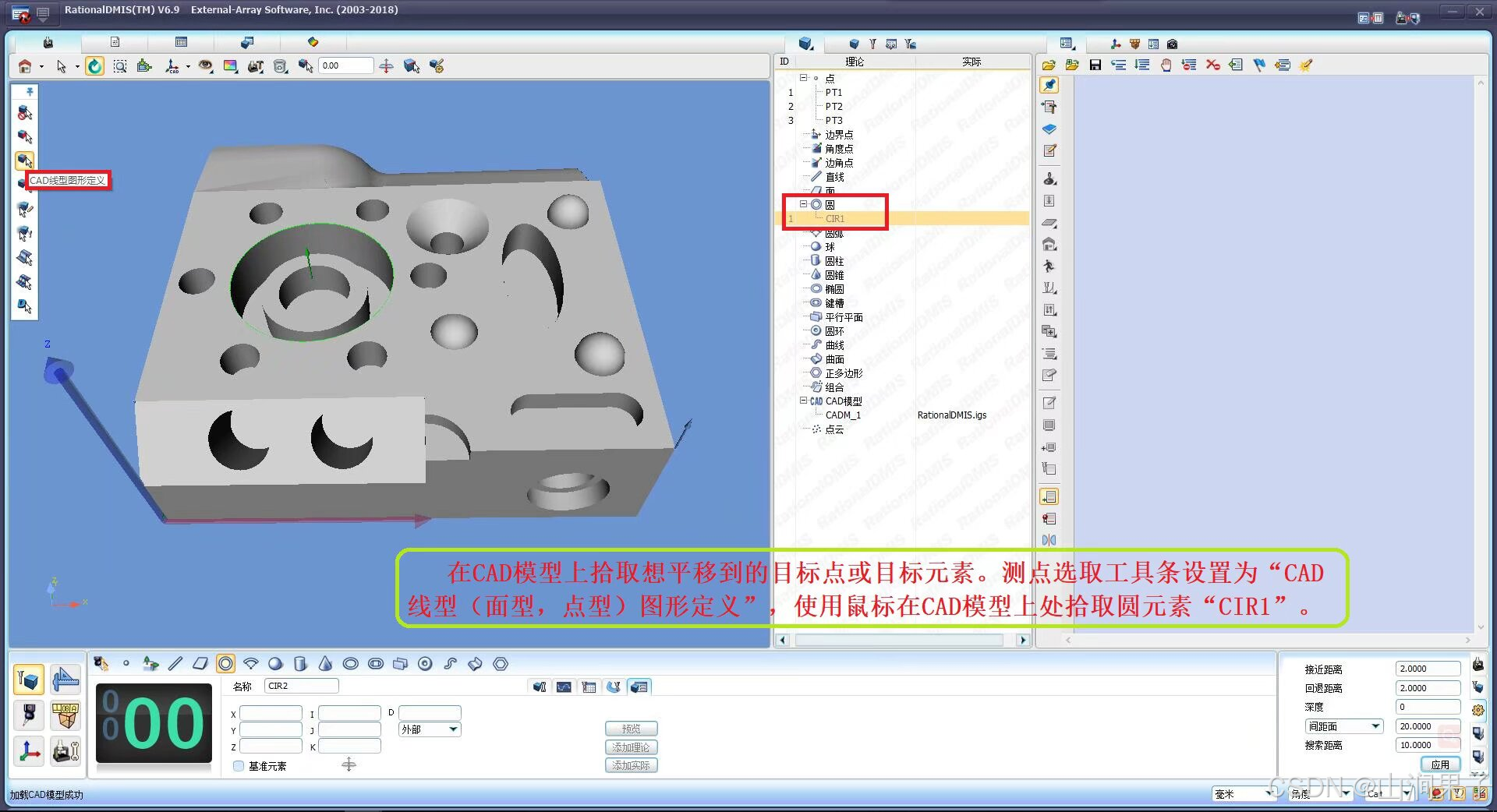Click the blue flag icon above the tree
1497x812 pixels.
point(1259,65)
